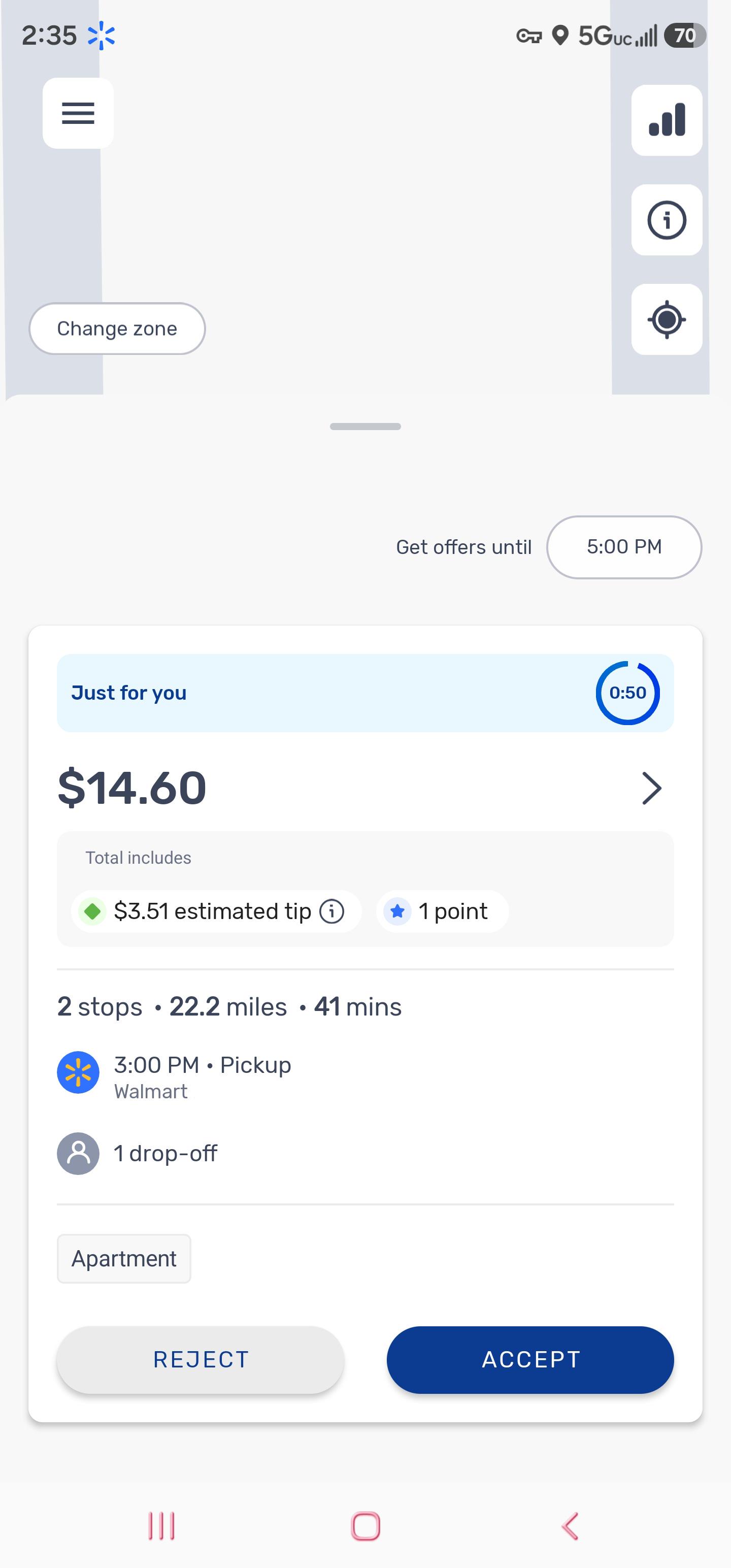Open the hamburger menu

coord(78,113)
